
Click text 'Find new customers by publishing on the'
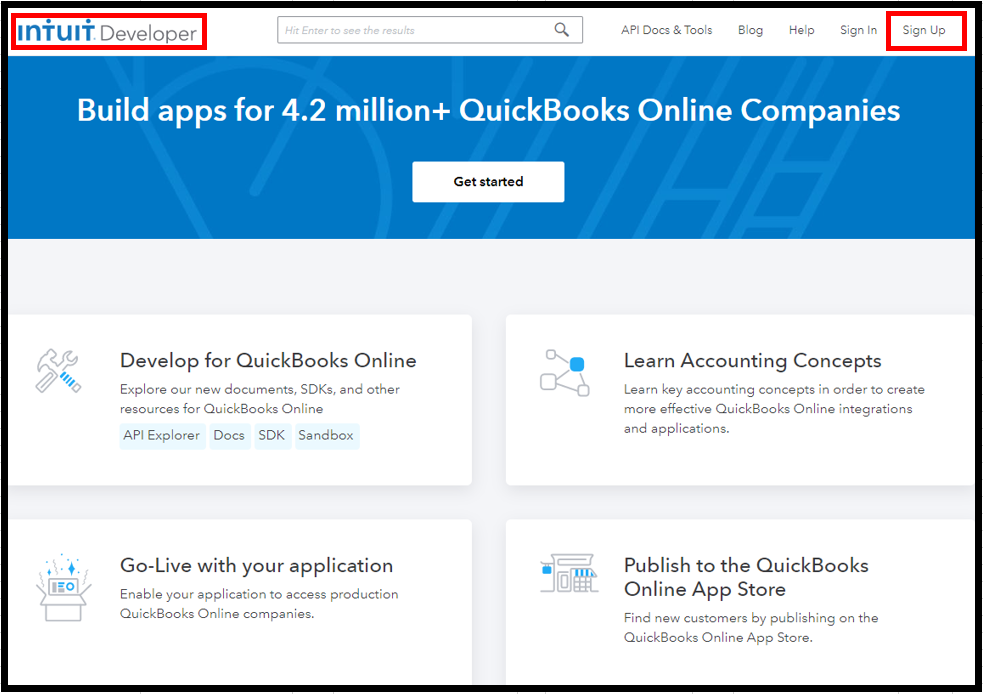tap(751, 618)
